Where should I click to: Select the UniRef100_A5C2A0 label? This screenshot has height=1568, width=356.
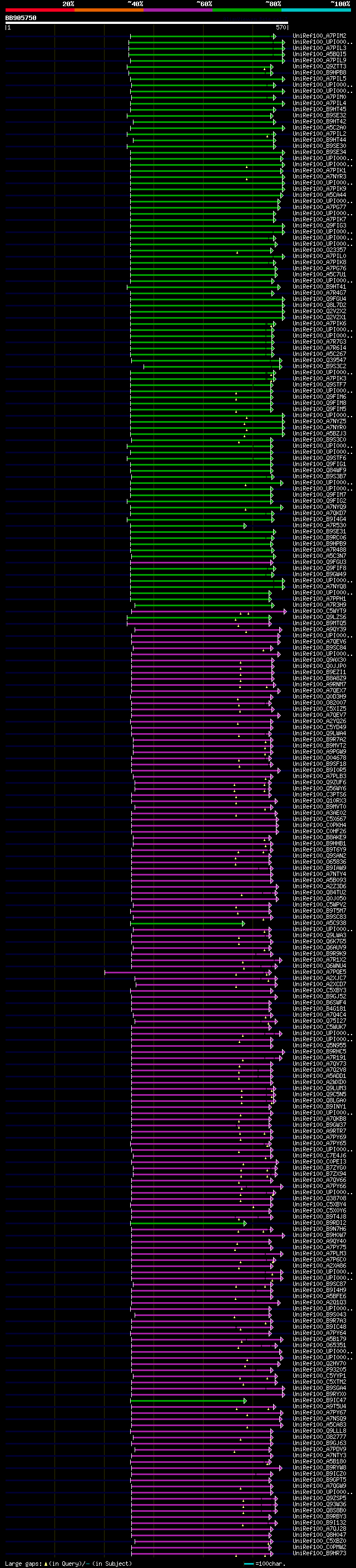pos(319,128)
